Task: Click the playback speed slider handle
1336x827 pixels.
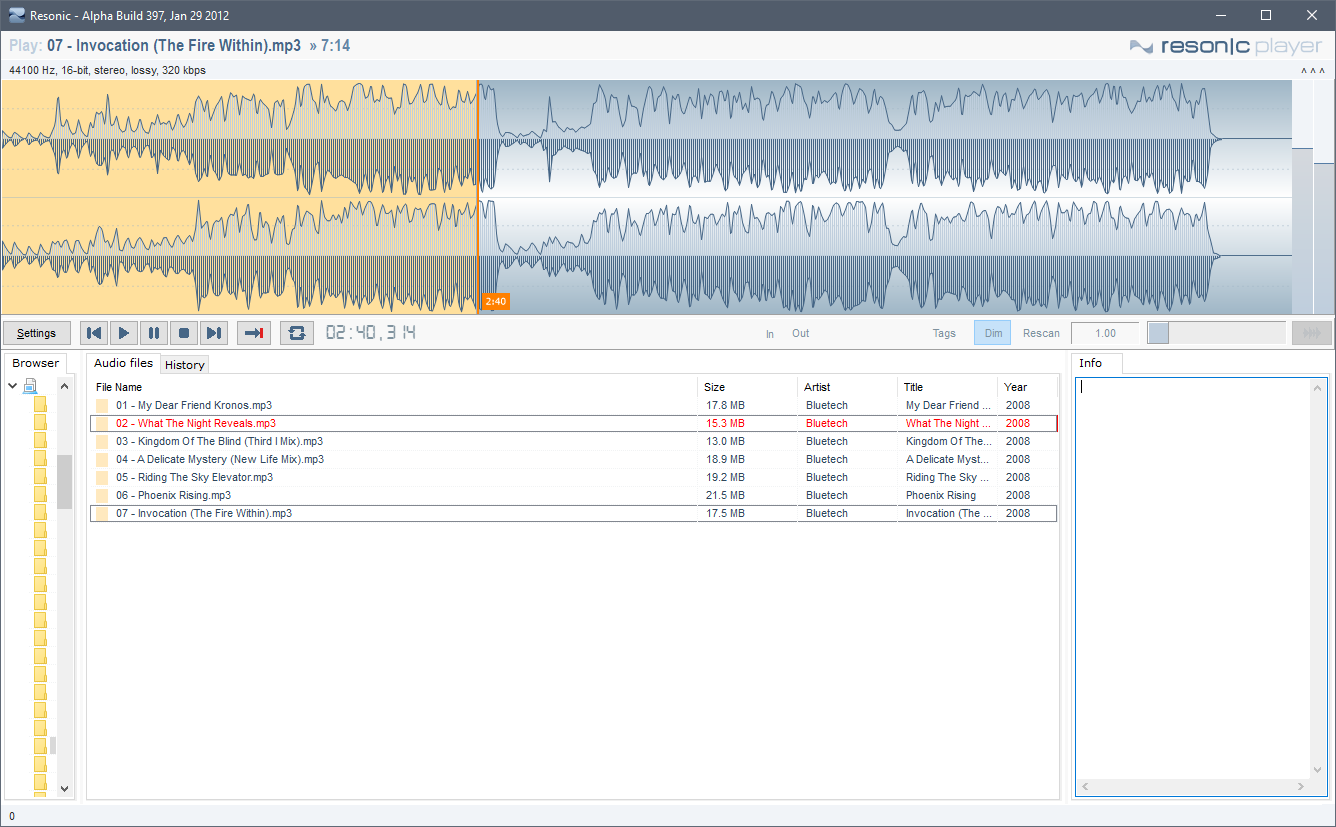Action: 1158,333
